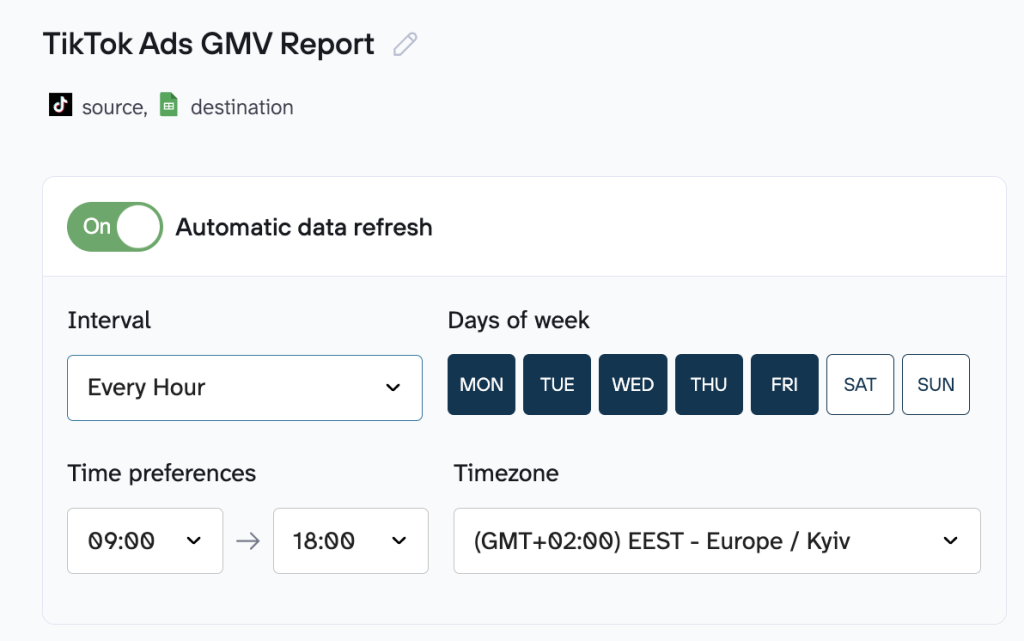Open the Interval dropdown
The image size is (1024, 641).
pyautogui.click(x=245, y=388)
